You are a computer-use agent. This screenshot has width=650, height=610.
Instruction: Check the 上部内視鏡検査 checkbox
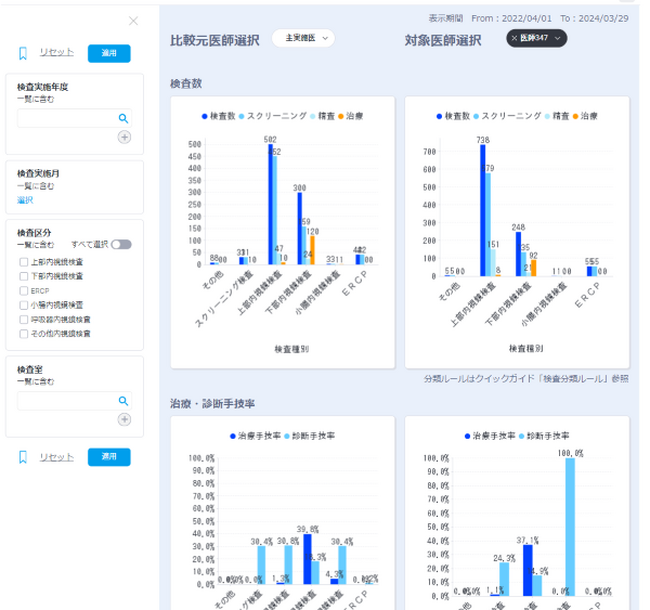(x=24, y=262)
